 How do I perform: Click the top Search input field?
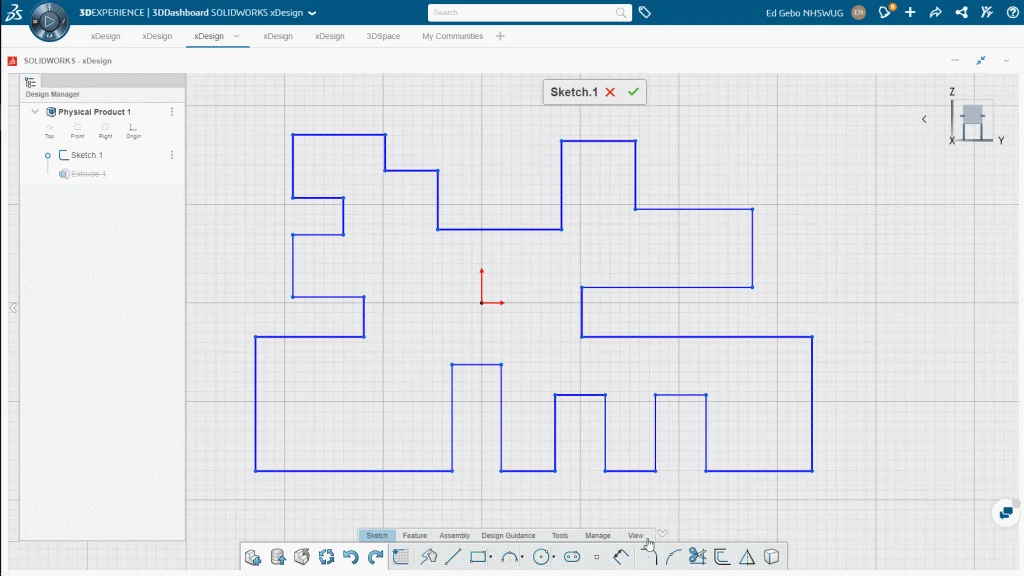click(520, 13)
